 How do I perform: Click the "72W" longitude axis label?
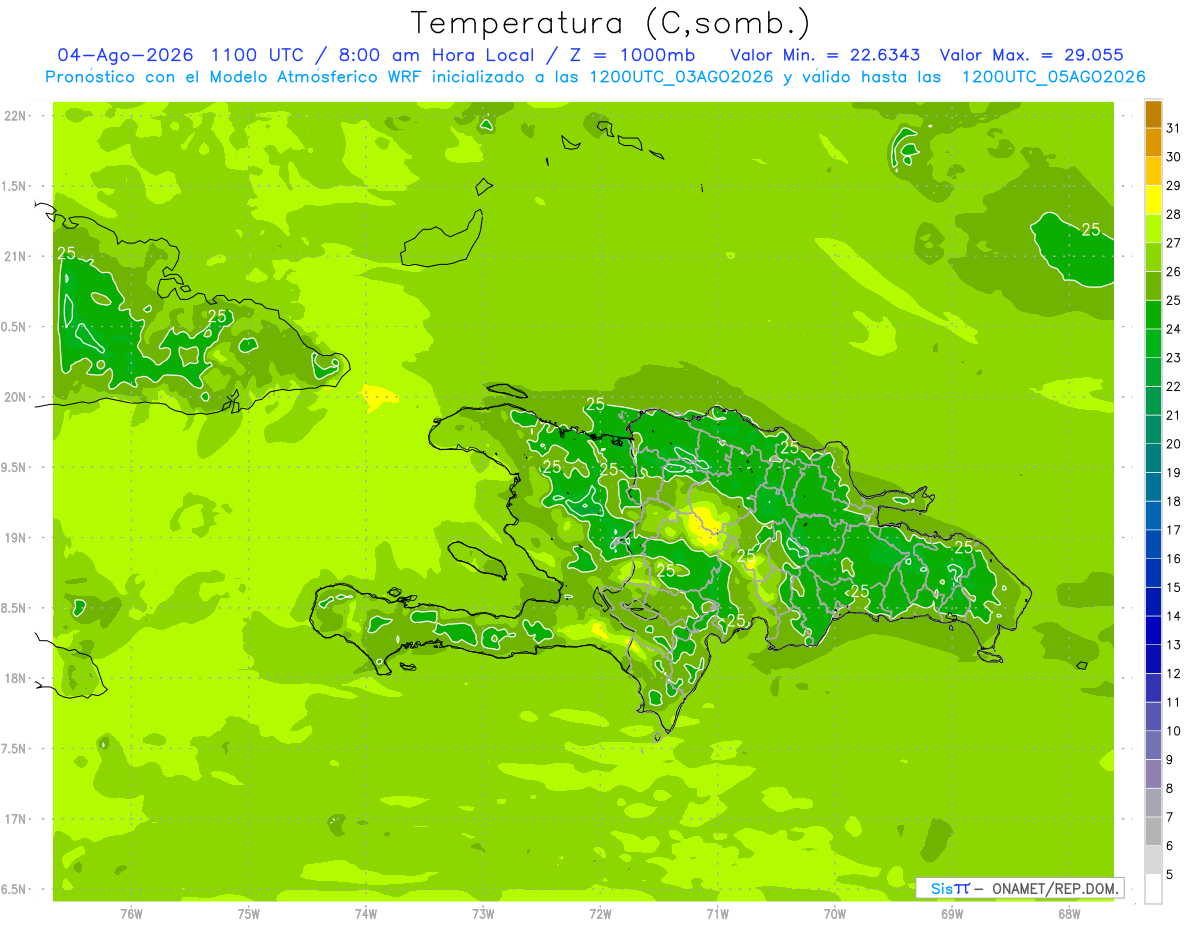600,914
